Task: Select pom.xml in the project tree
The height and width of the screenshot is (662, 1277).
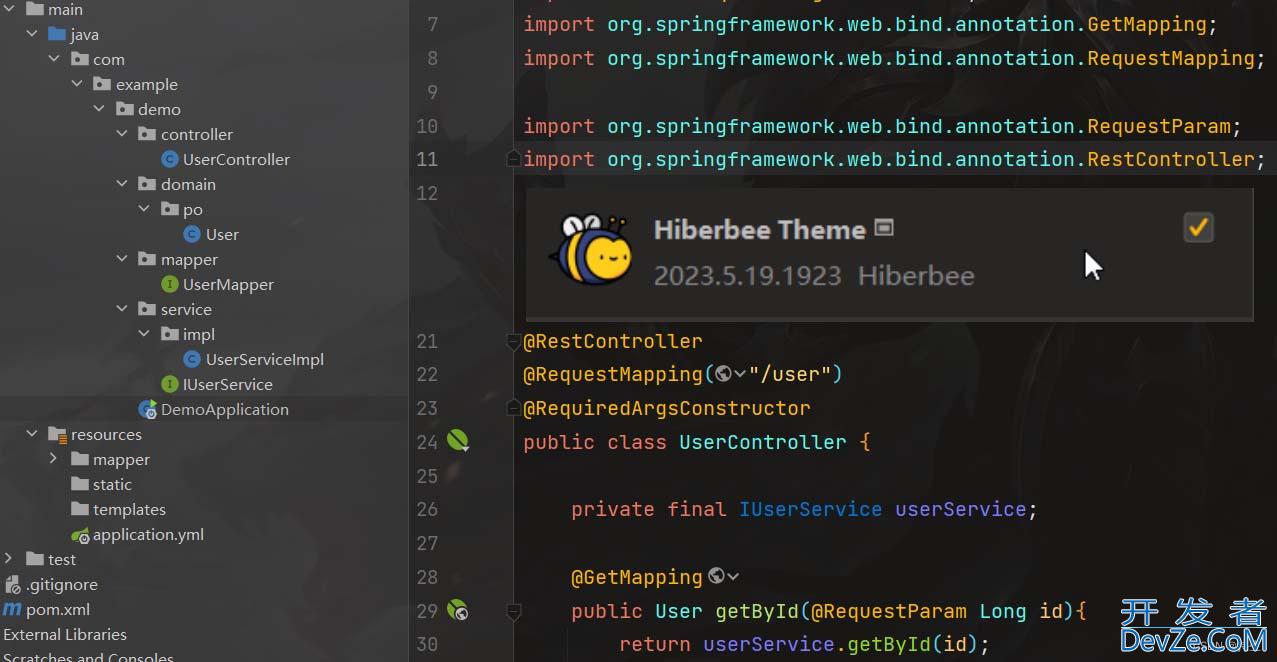Action: point(58,609)
